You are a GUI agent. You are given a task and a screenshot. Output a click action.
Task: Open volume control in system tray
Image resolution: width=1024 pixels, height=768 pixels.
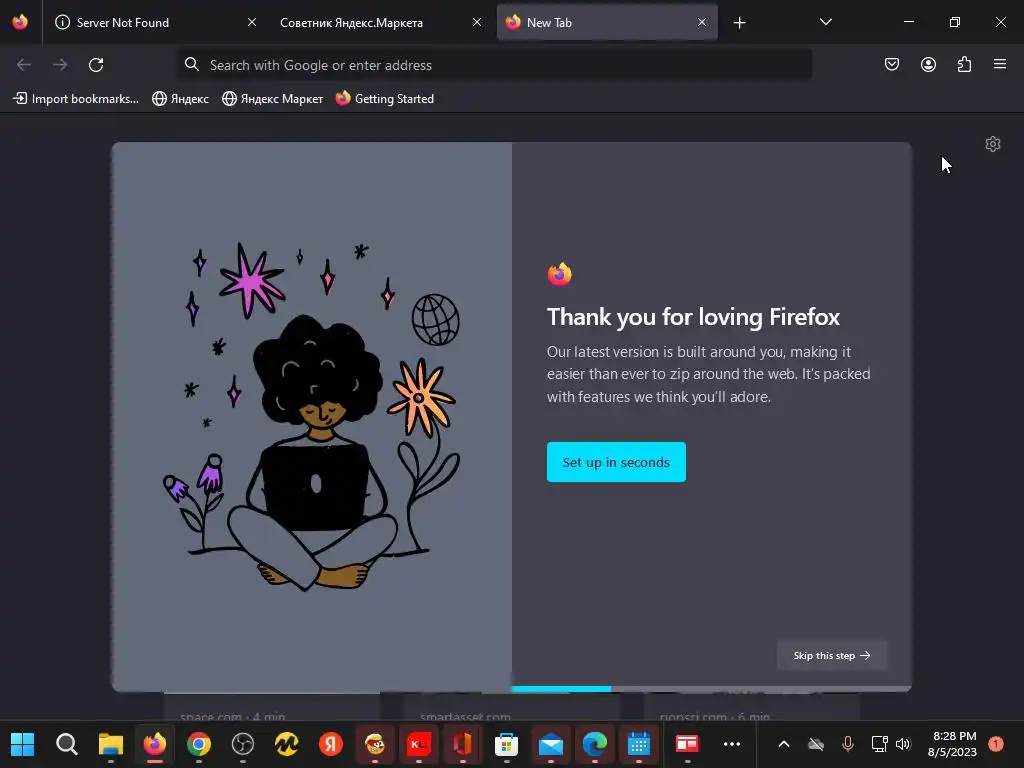pos(903,744)
